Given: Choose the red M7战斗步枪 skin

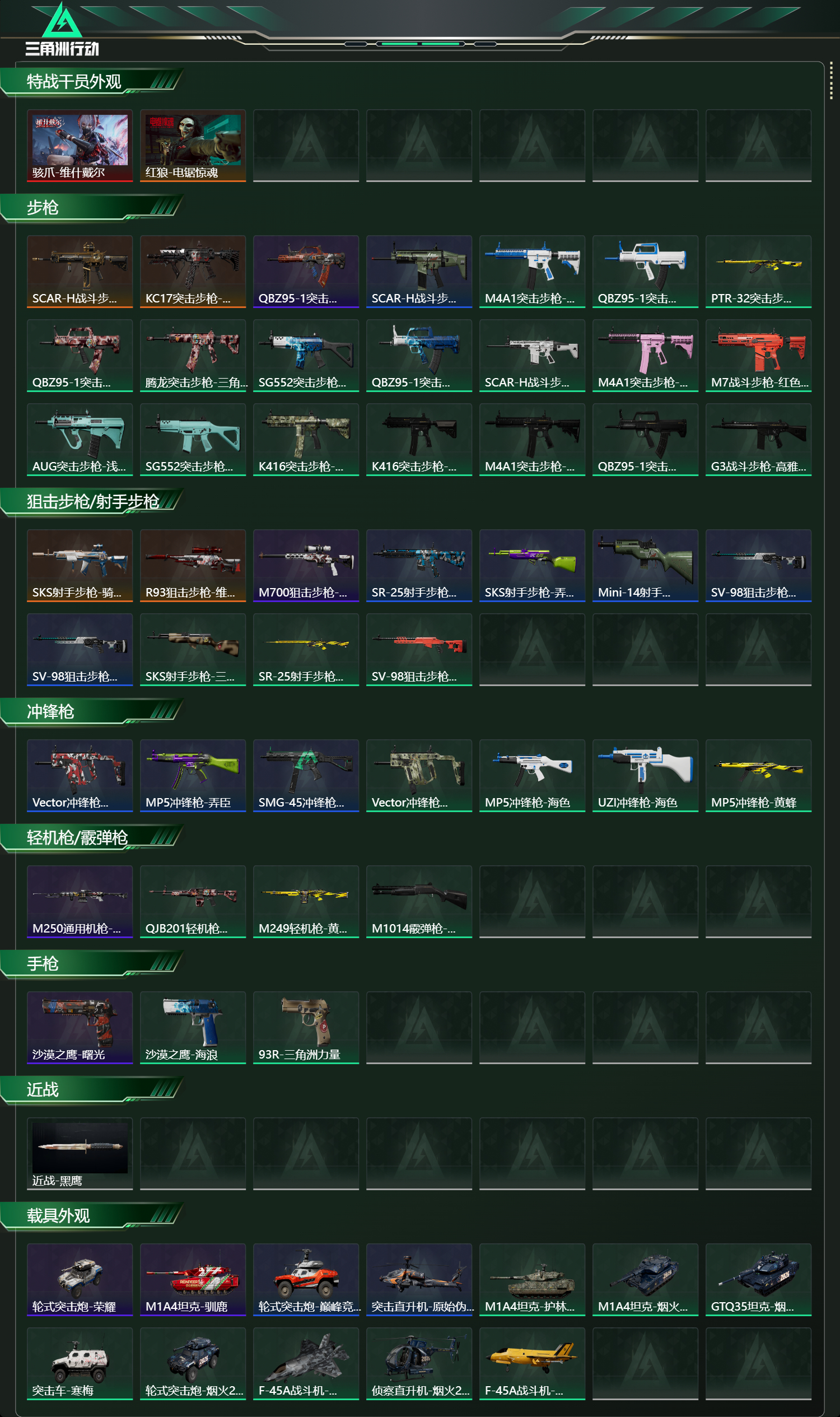Looking at the screenshot, I should coord(758,356).
